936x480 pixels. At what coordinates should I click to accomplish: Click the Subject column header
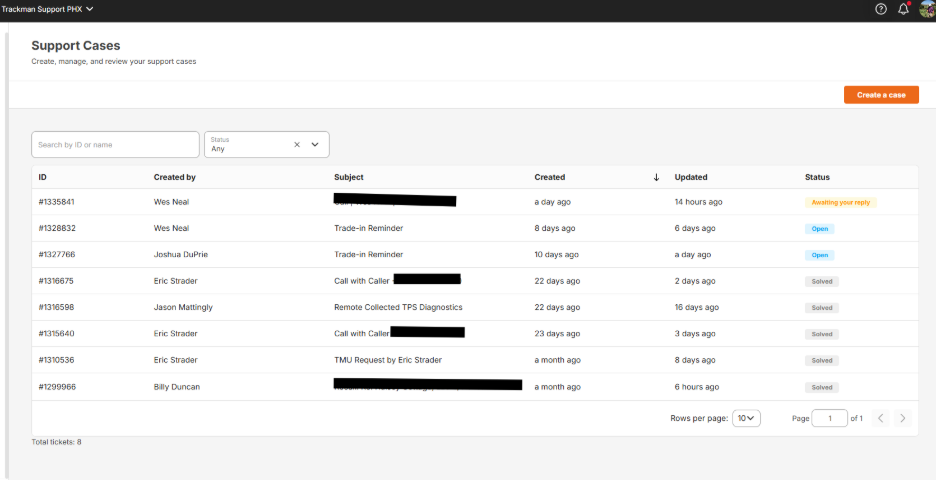[349, 177]
